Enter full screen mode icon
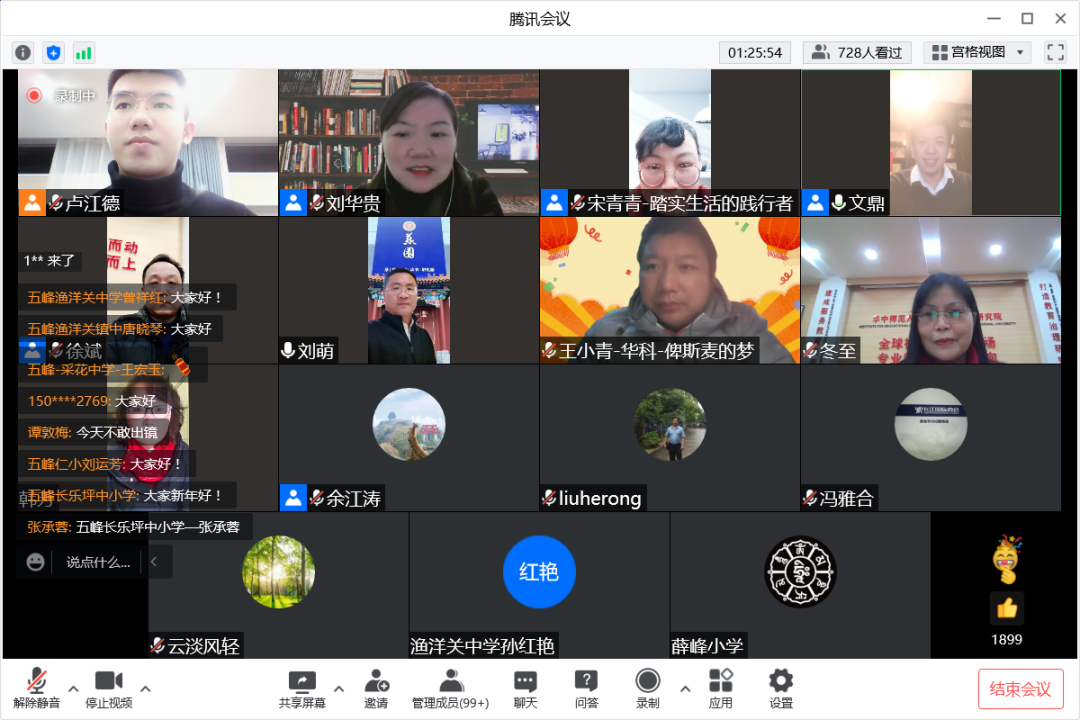 (x=1055, y=52)
